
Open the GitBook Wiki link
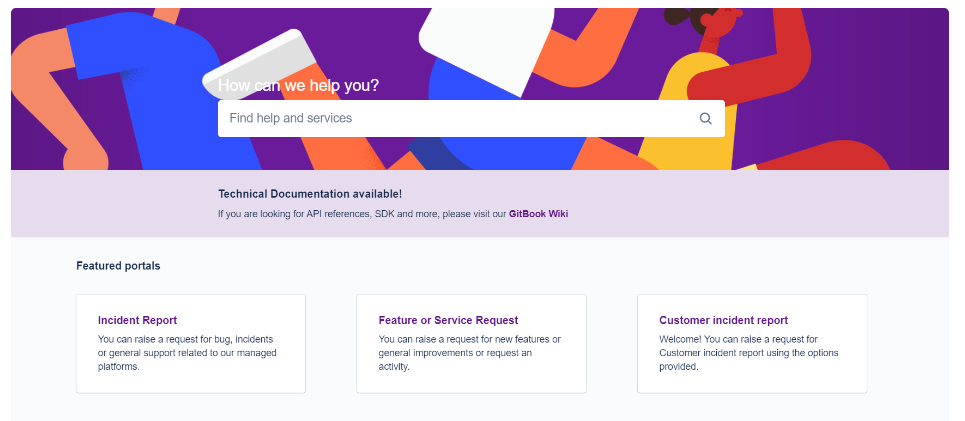[x=538, y=214]
